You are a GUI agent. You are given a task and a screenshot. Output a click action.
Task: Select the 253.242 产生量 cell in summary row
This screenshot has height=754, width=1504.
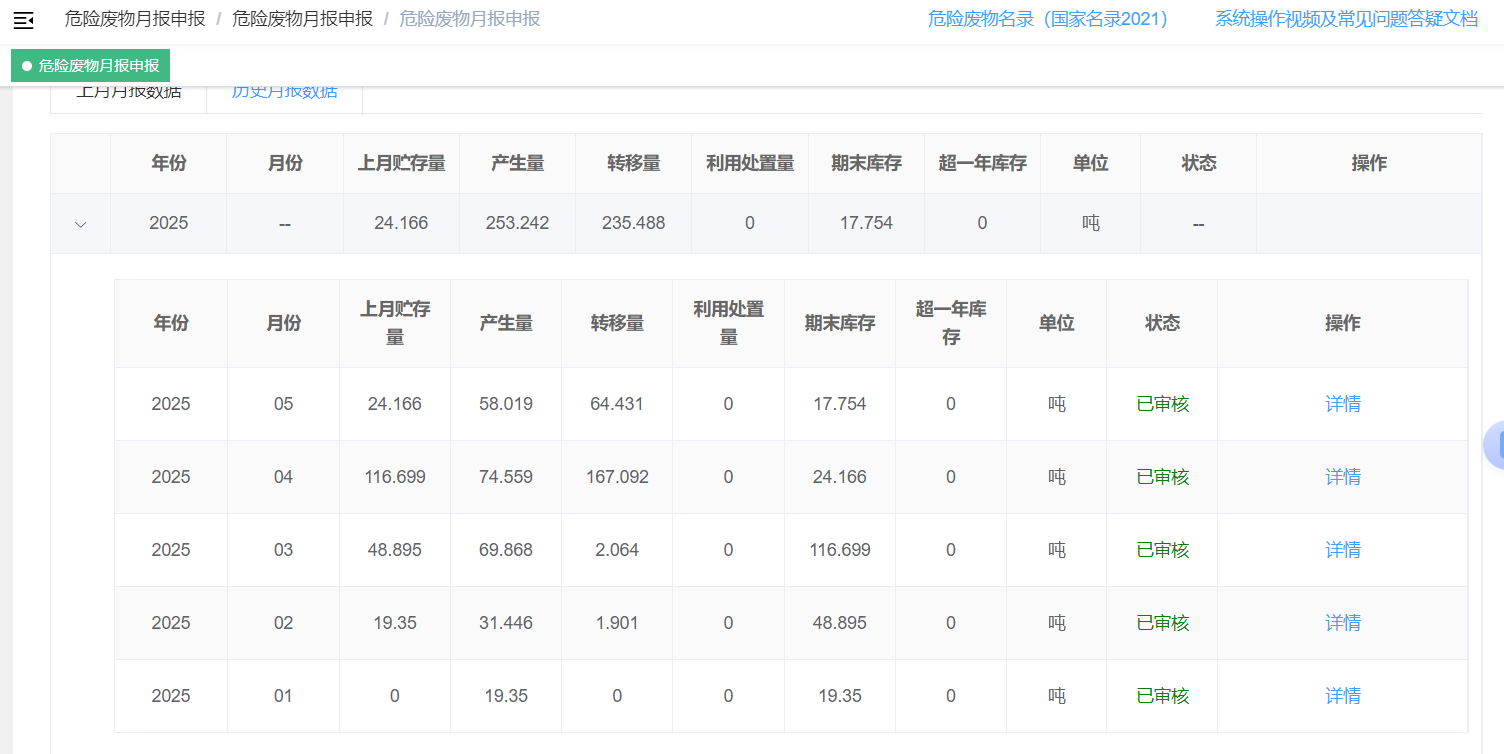click(x=517, y=223)
